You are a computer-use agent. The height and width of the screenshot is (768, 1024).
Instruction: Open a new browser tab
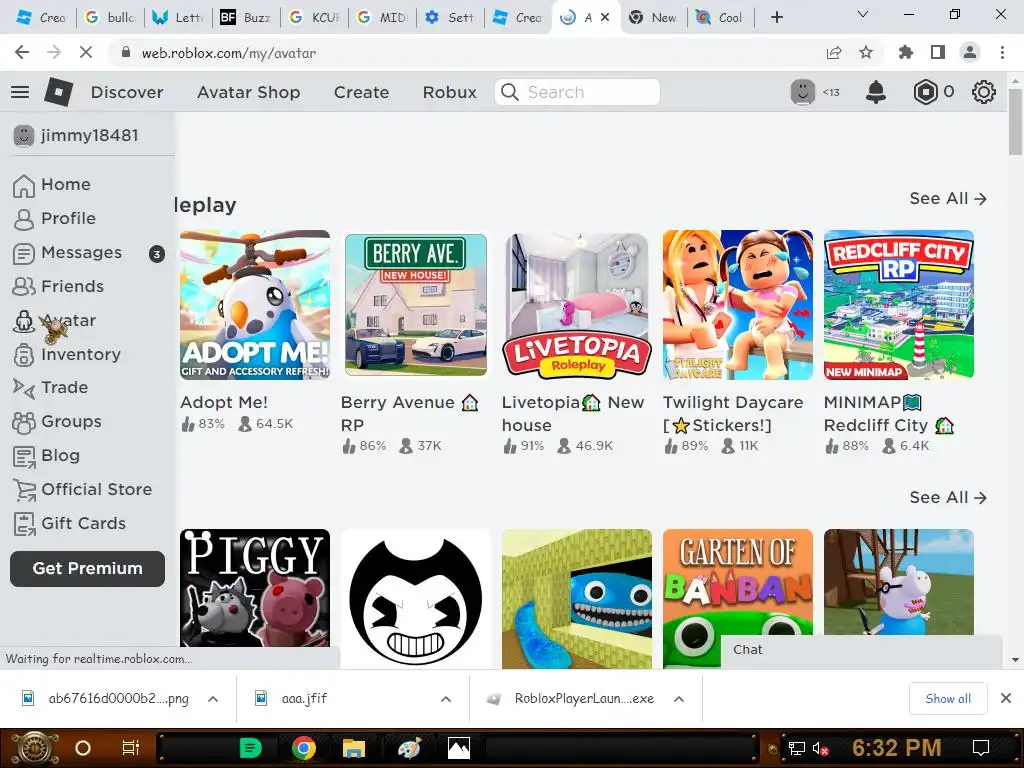coord(776,18)
